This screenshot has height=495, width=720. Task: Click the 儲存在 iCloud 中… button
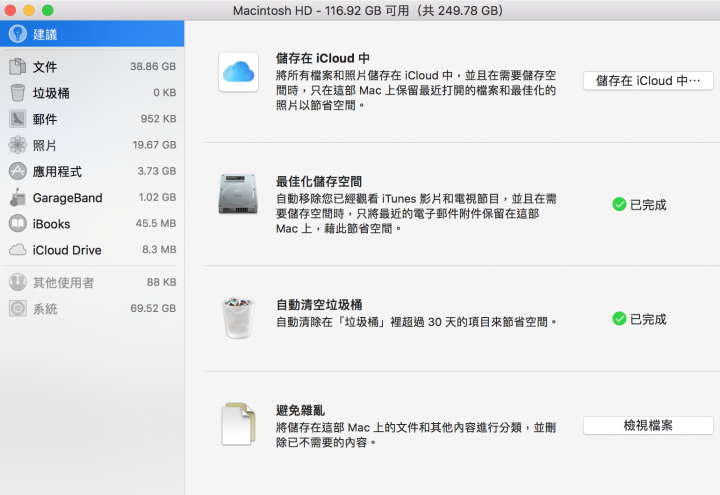click(x=648, y=81)
